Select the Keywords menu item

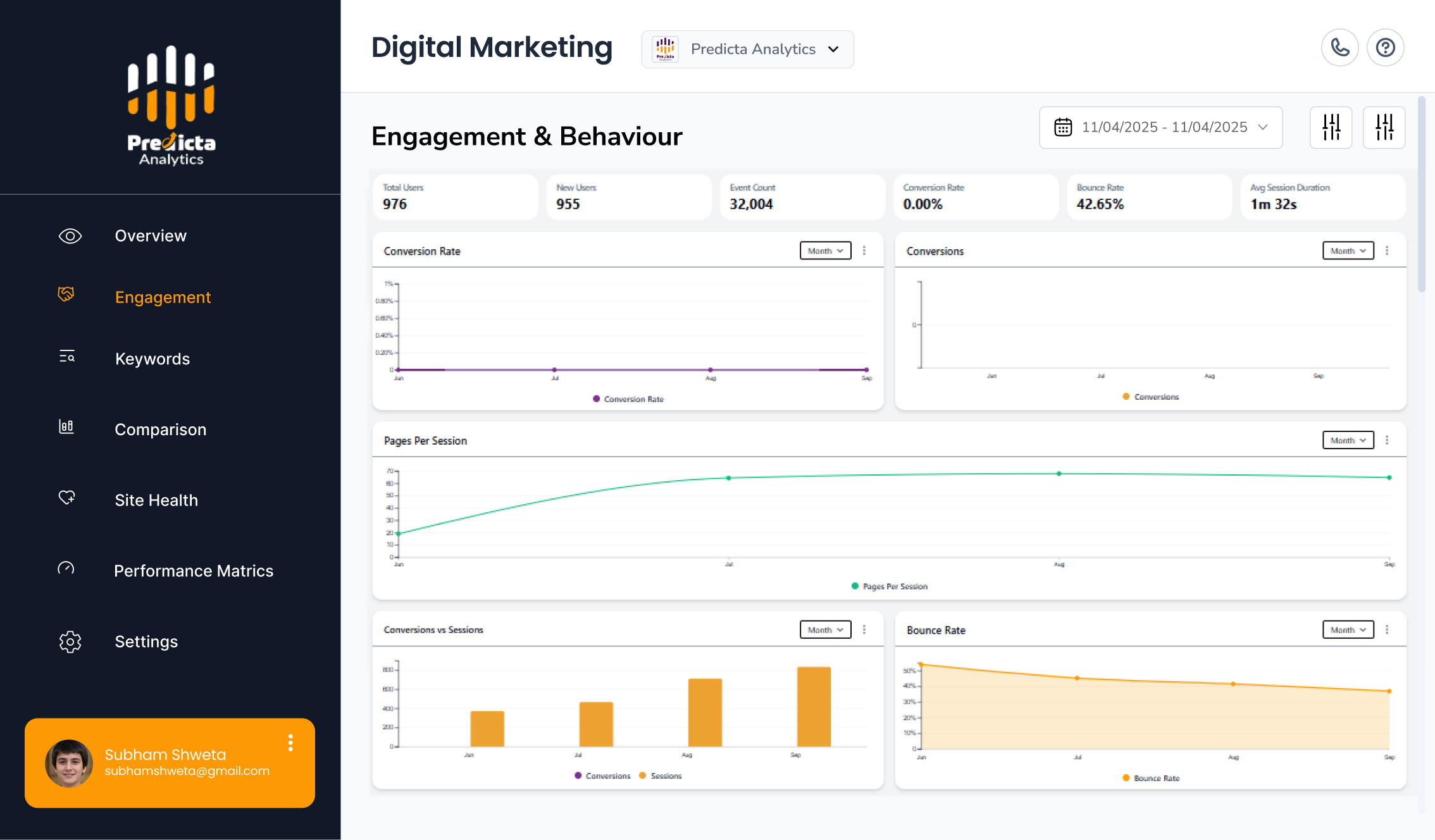click(x=152, y=359)
